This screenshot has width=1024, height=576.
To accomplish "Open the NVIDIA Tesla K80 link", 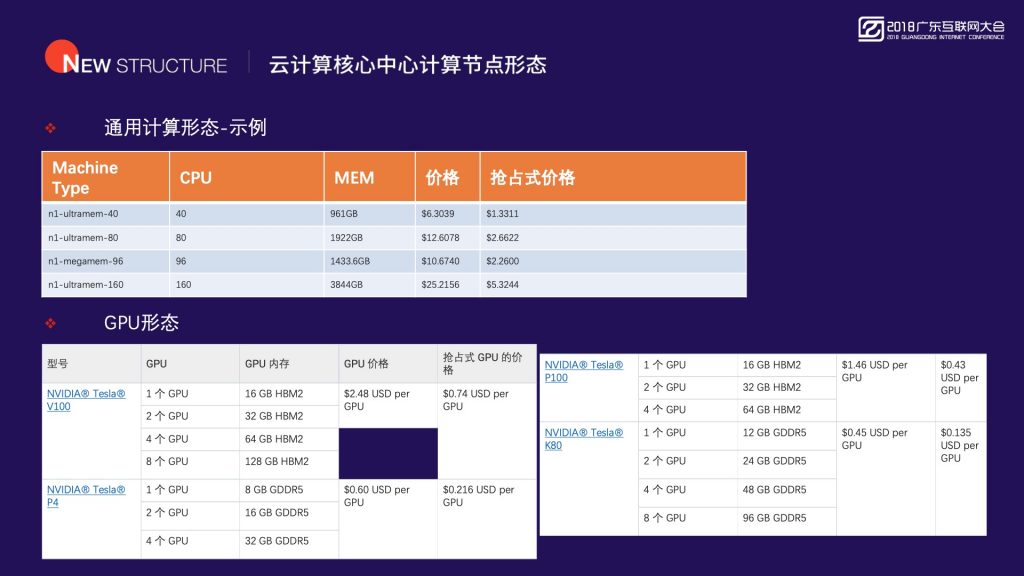I will tap(584, 439).
